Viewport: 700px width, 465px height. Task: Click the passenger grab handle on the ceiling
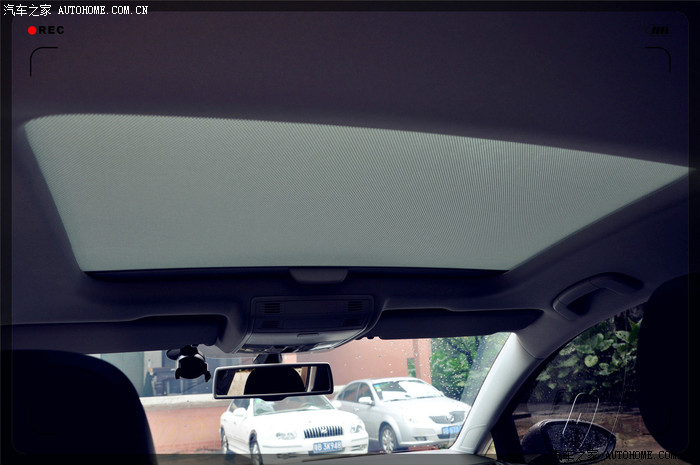click(597, 292)
